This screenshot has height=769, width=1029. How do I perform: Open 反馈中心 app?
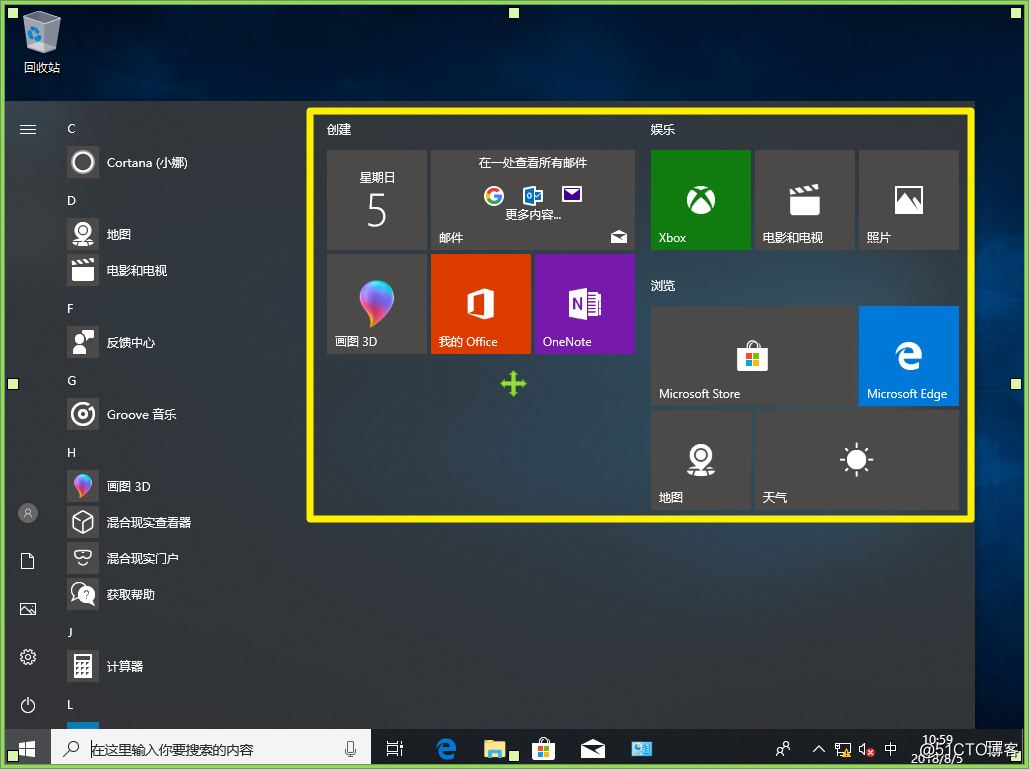(111, 342)
